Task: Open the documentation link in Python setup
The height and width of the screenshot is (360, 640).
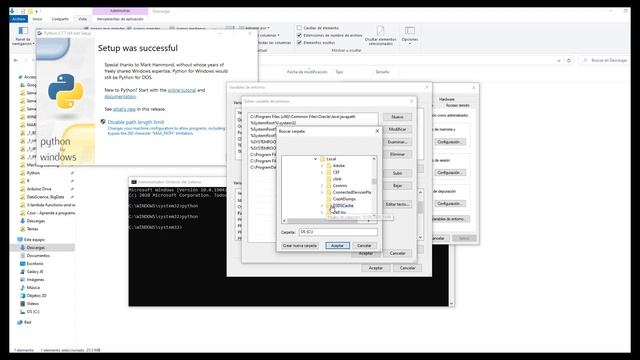Action: click(x=120, y=97)
